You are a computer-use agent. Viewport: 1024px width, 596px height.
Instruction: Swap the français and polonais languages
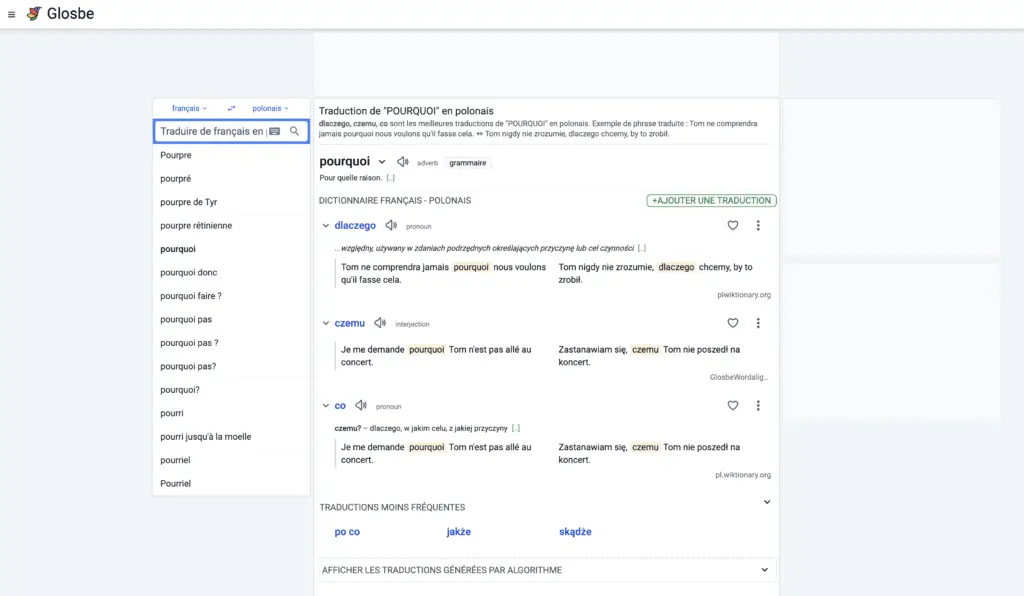coord(231,108)
